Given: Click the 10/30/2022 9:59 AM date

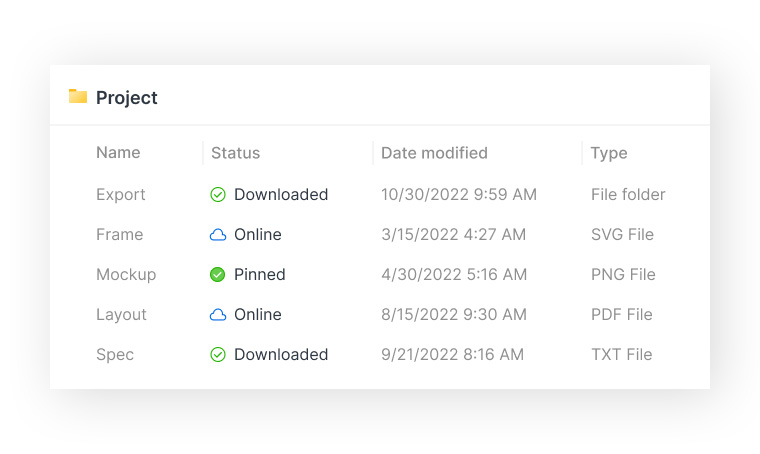Looking at the screenshot, I should click(x=459, y=195).
